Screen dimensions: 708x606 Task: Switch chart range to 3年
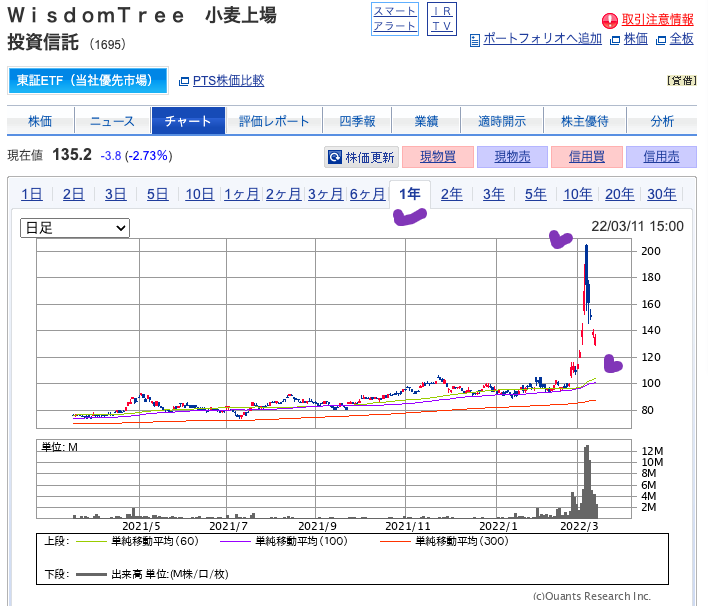(x=494, y=194)
